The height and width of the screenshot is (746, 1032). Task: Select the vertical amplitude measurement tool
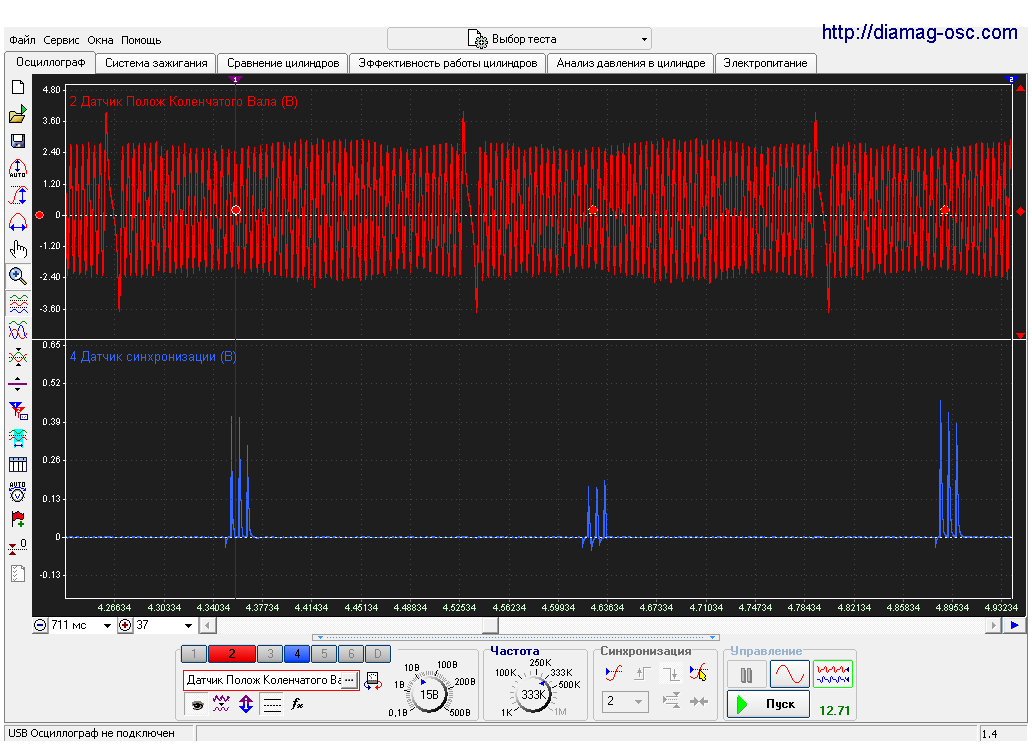(18, 196)
